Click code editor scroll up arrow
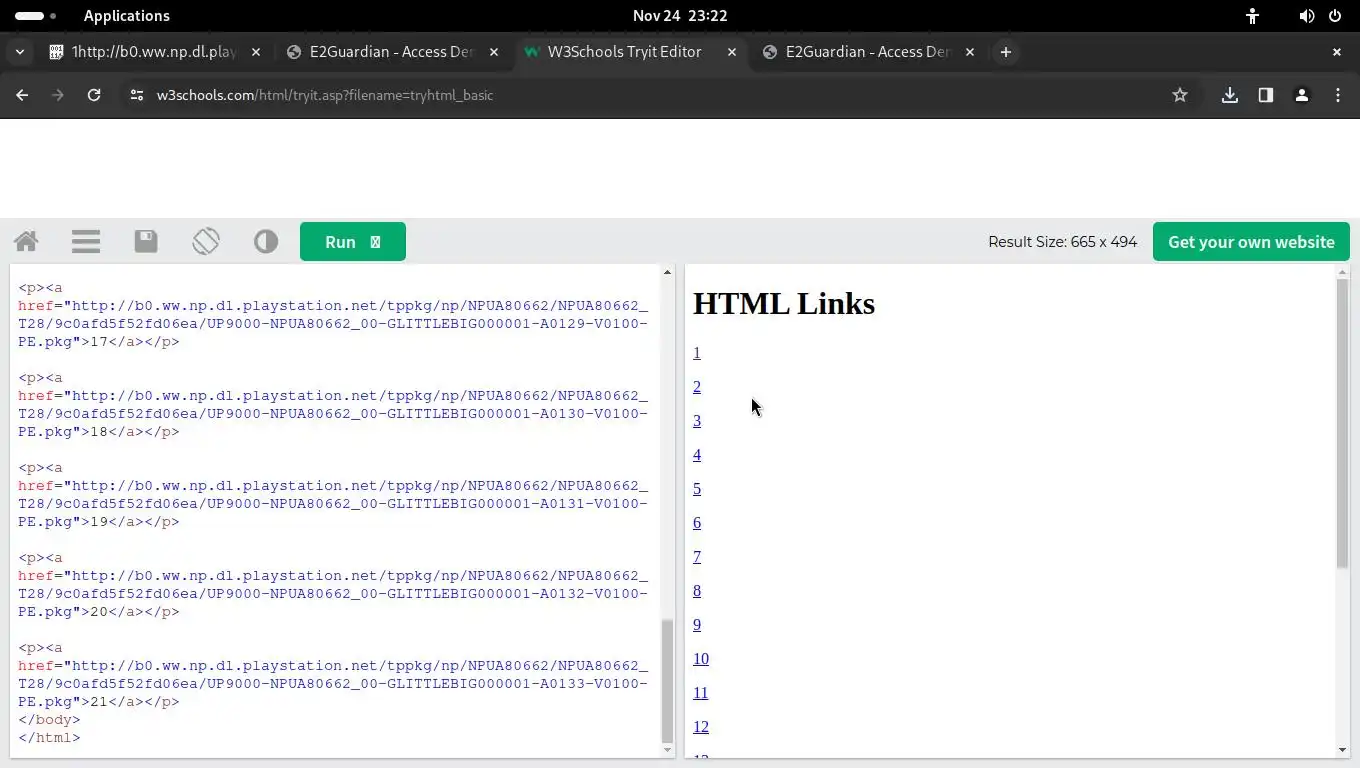The height and width of the screenshot is (768, 1360). pos(667,272)
